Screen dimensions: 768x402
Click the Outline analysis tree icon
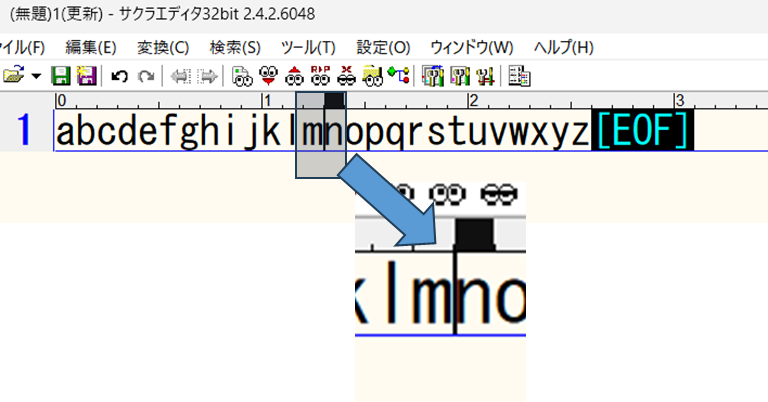pyautogui.click(x=399, y=75)
